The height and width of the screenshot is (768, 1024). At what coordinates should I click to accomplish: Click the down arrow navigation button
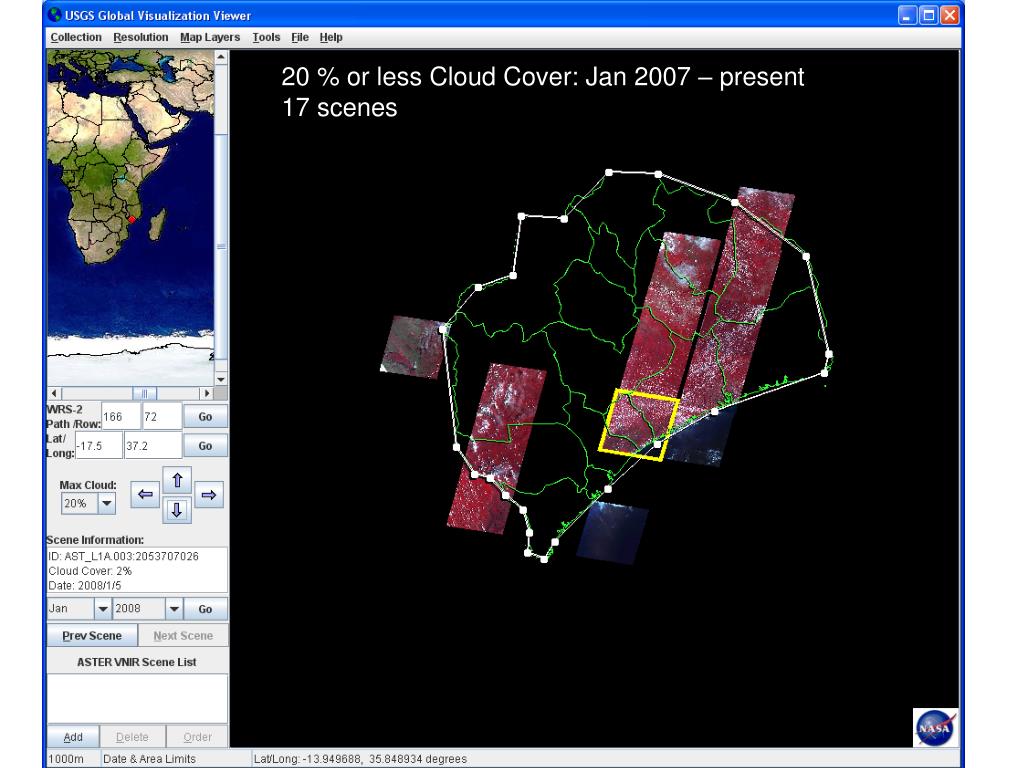coord(176,510)
